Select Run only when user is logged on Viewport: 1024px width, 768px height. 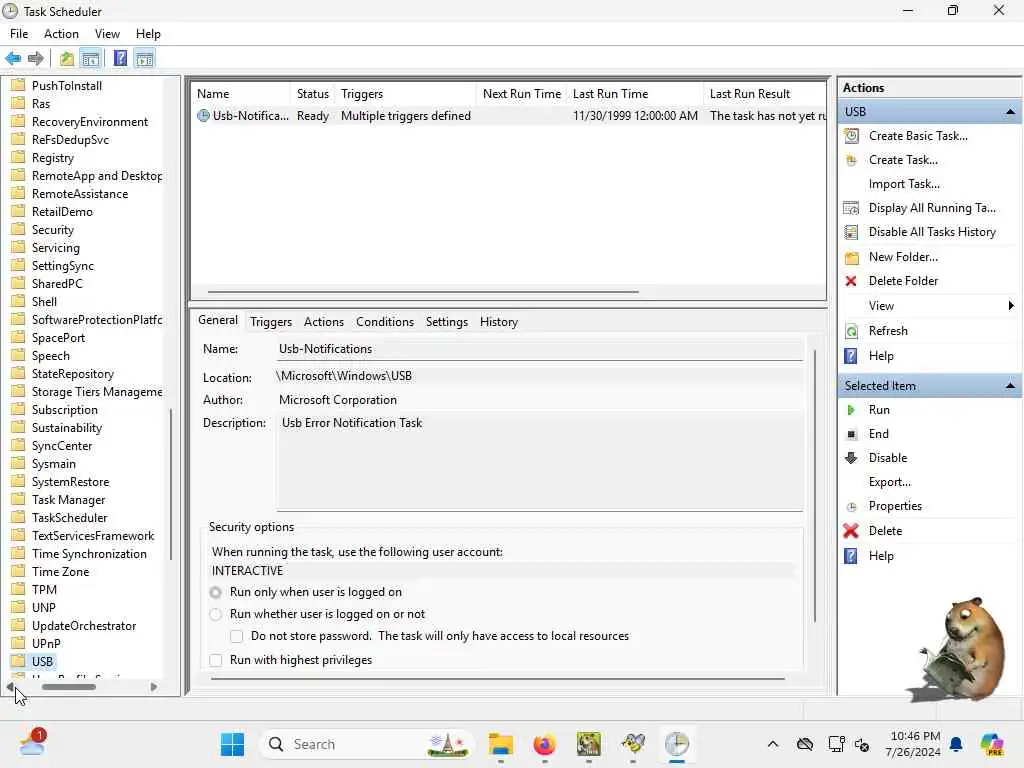(x=216, y=592)
